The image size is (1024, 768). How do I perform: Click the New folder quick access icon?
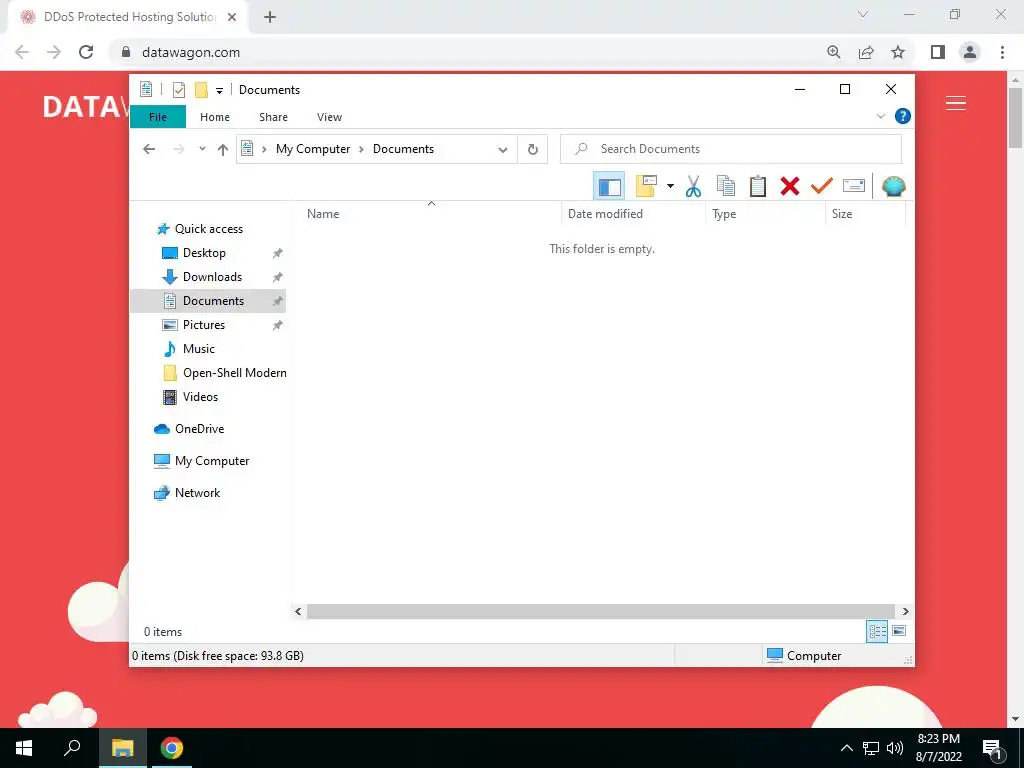(201, 89)
